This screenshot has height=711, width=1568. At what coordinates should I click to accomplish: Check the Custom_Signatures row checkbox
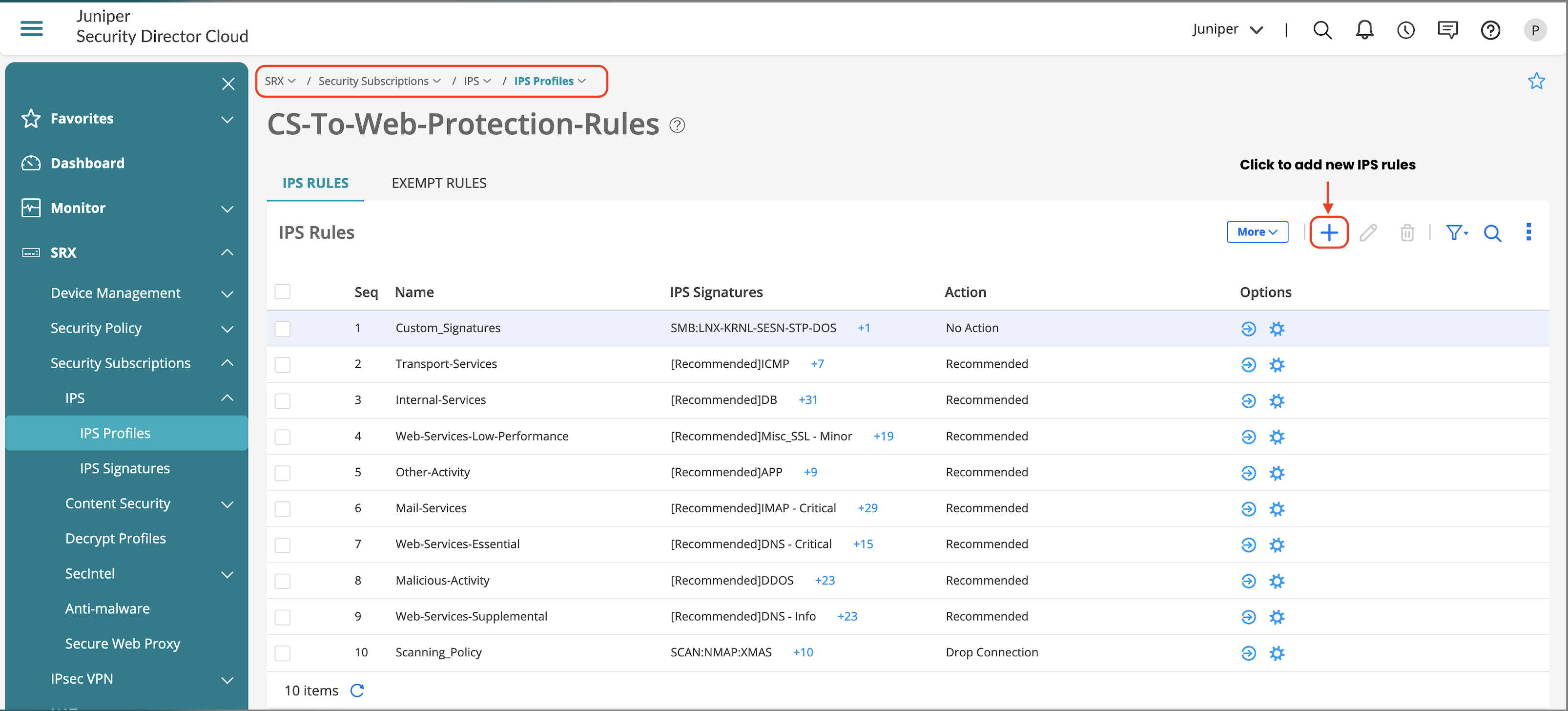(x=283, y=329)
